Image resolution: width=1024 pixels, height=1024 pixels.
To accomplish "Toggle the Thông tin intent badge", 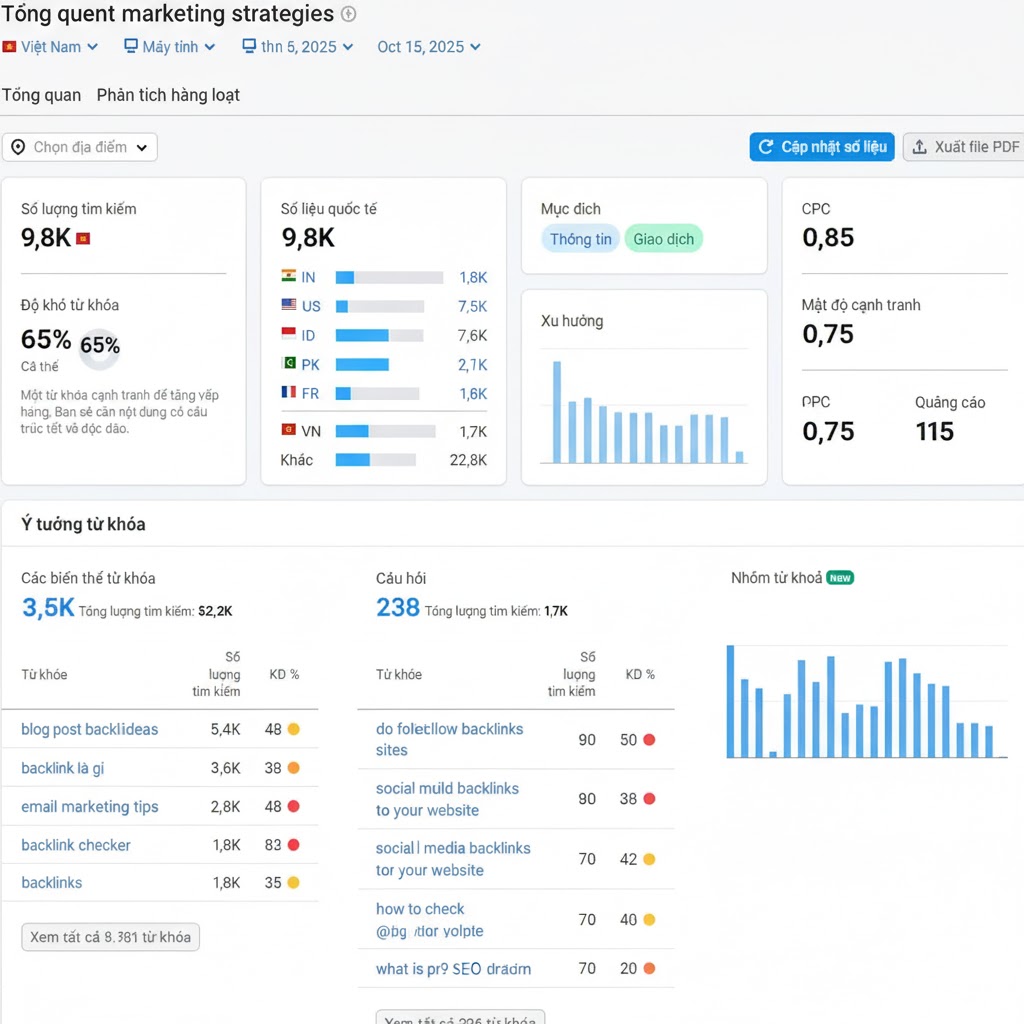I will pos(580,238).
